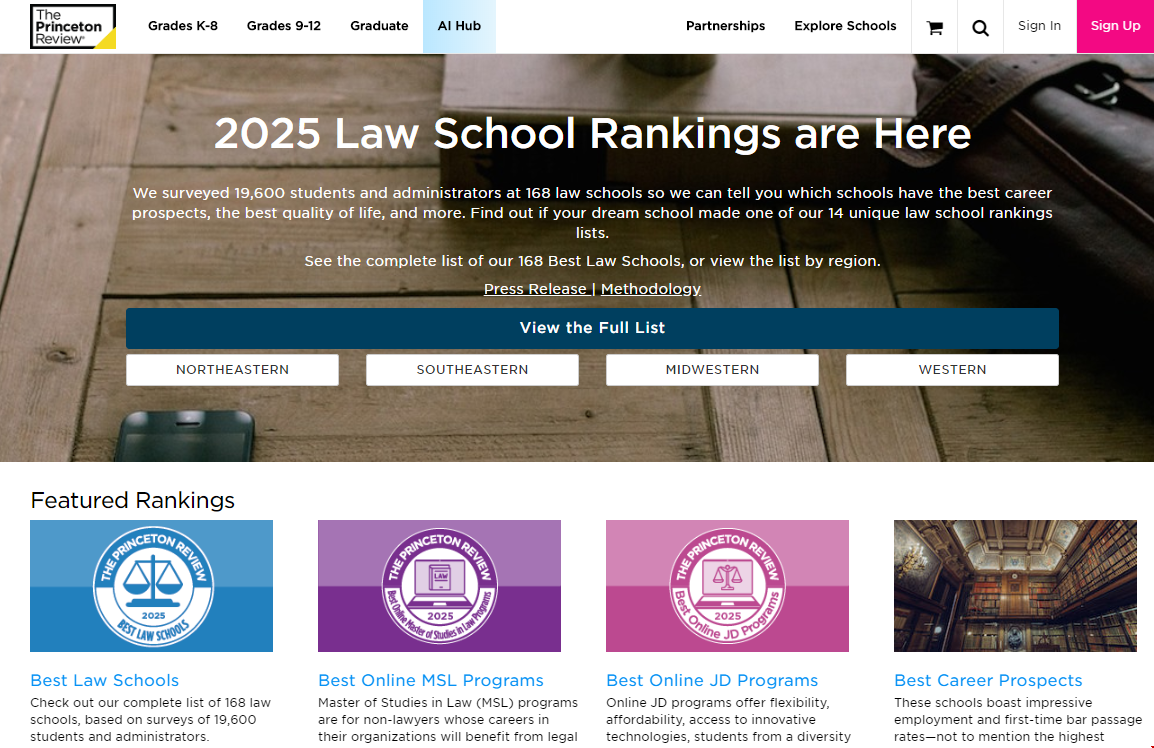The image size is (1154, 748).
Task: Click the Sign In link
Action: point(1039,26)
